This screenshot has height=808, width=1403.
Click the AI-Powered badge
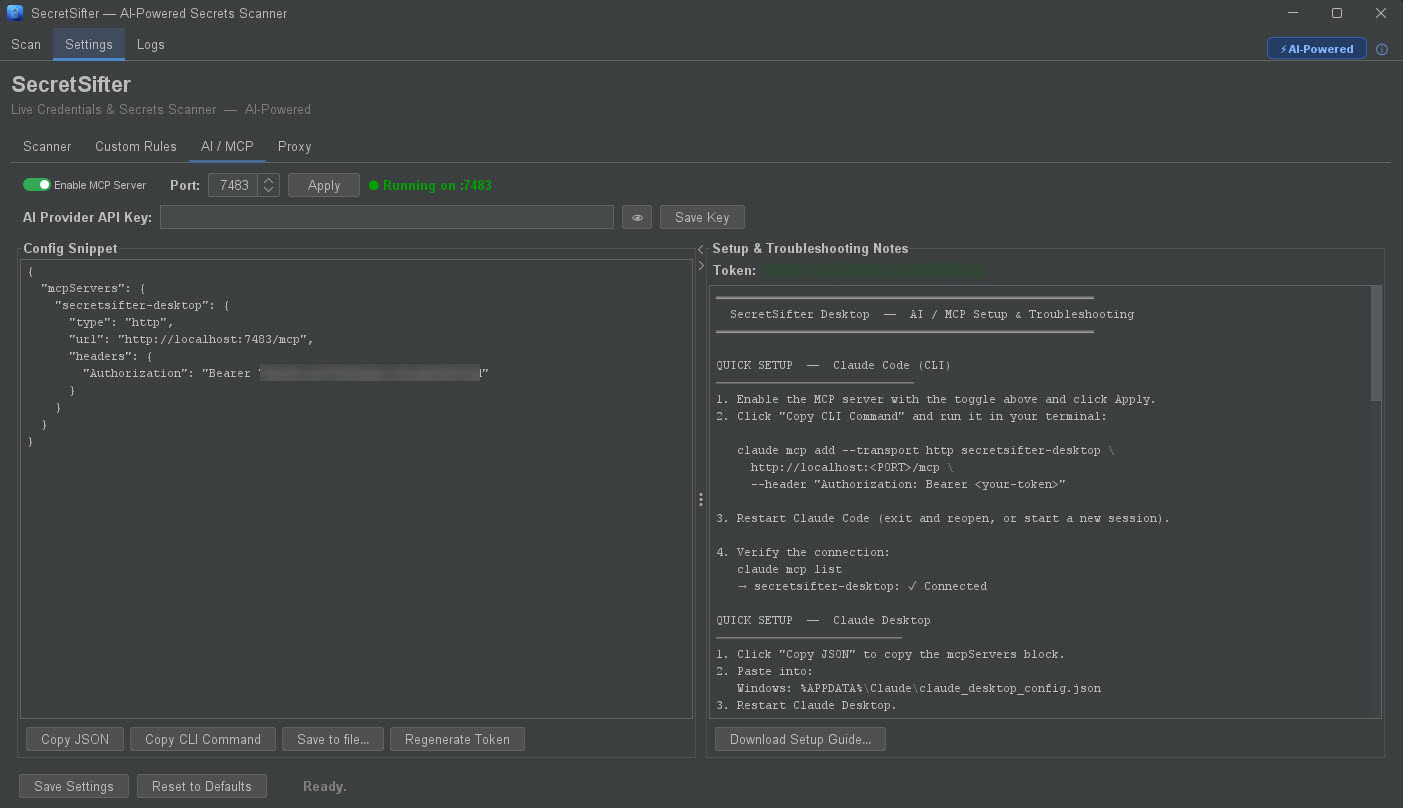click(x=1316, y=49)
